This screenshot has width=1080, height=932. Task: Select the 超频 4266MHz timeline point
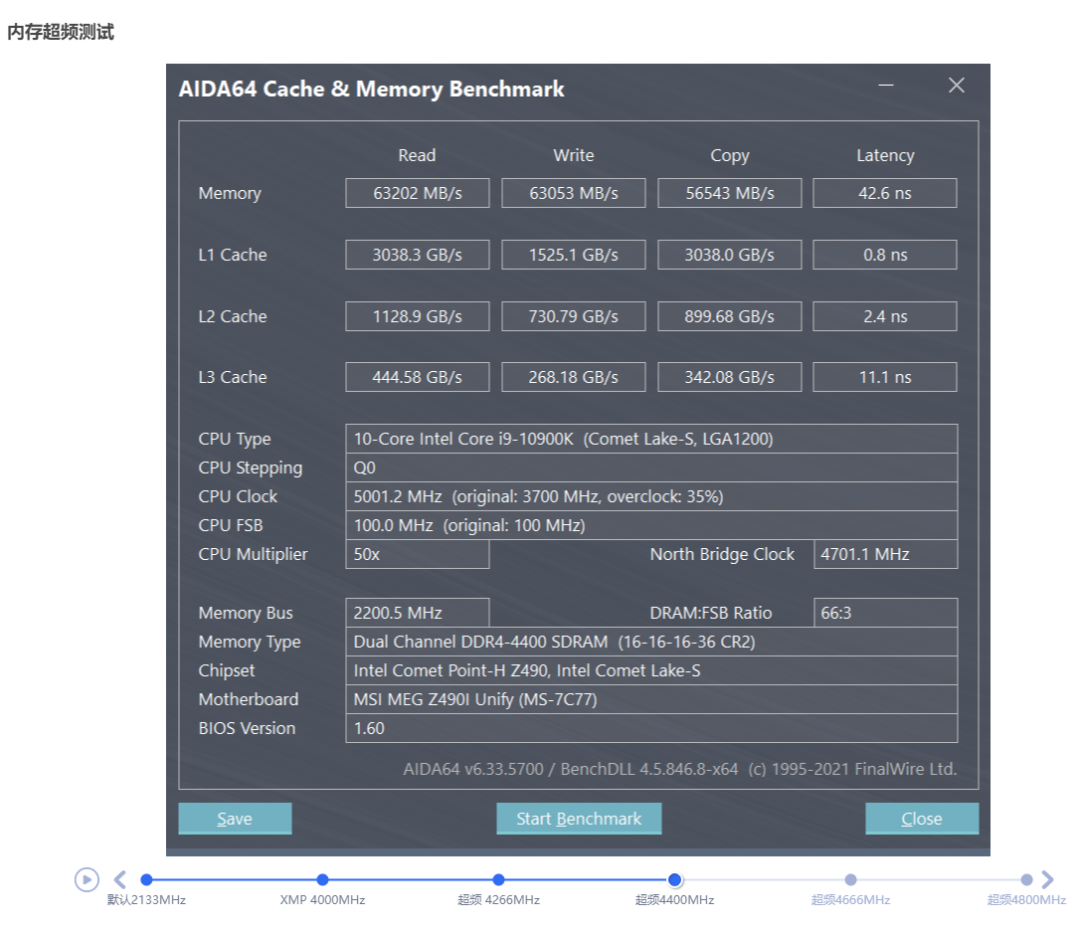coord(499,880)
